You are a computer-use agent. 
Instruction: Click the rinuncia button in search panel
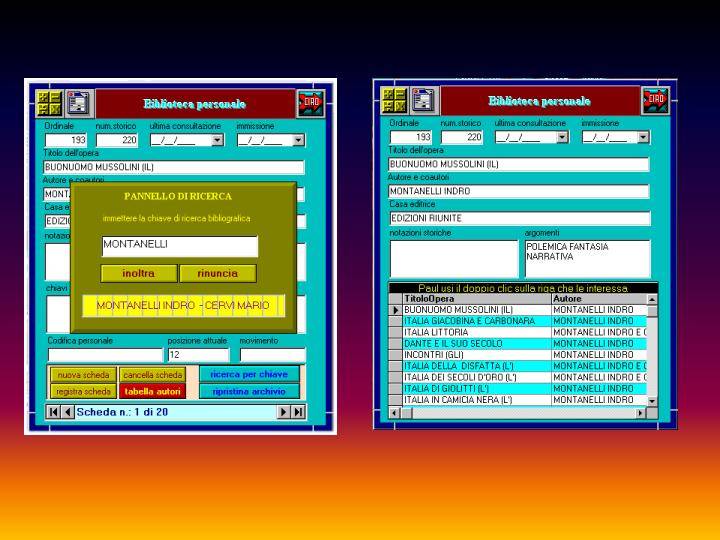coord(218,273)
